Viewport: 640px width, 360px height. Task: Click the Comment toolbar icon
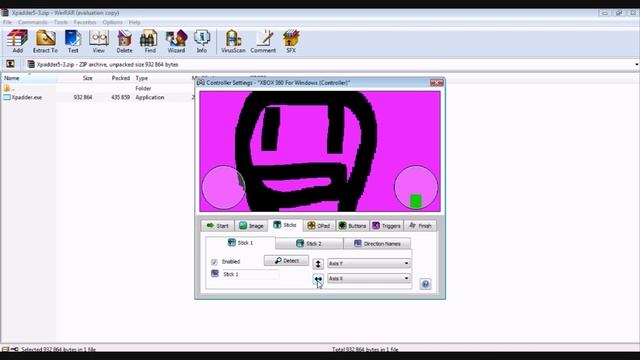coord(263,41)
